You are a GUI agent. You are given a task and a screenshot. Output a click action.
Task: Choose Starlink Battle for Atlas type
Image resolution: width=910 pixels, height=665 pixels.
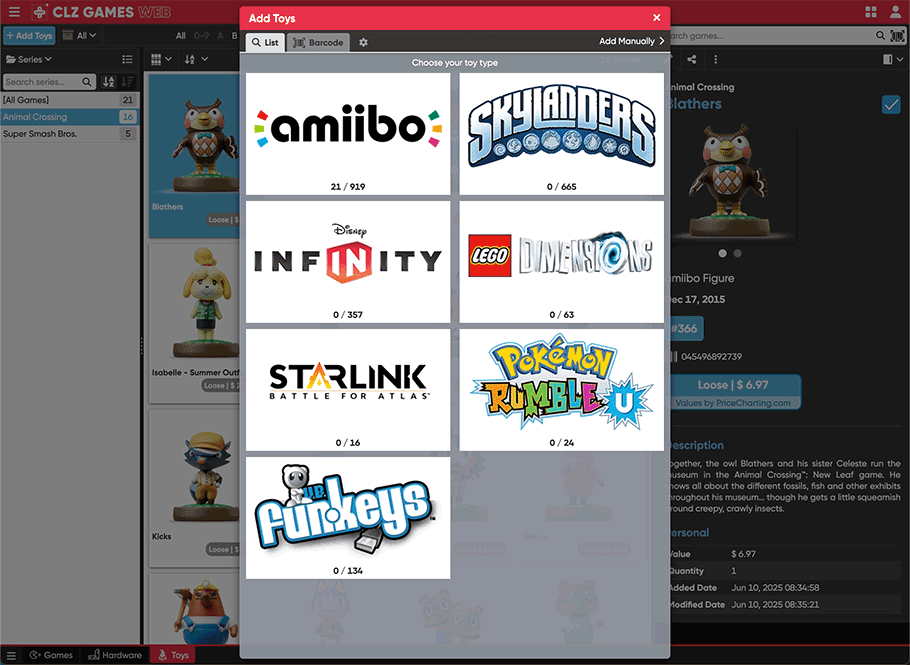coord(348,390)
